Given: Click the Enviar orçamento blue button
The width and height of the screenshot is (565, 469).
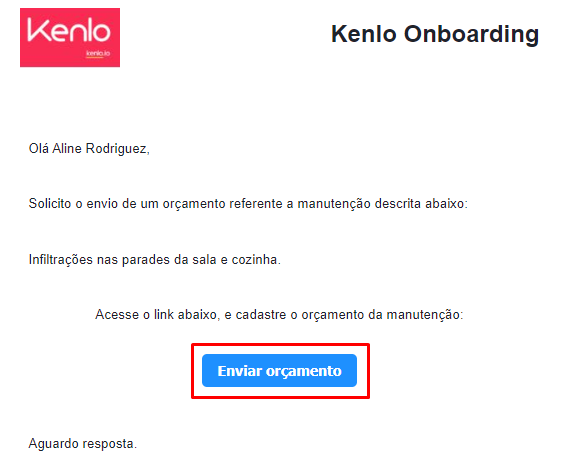Looking at the screenshot, I should 279,370.
